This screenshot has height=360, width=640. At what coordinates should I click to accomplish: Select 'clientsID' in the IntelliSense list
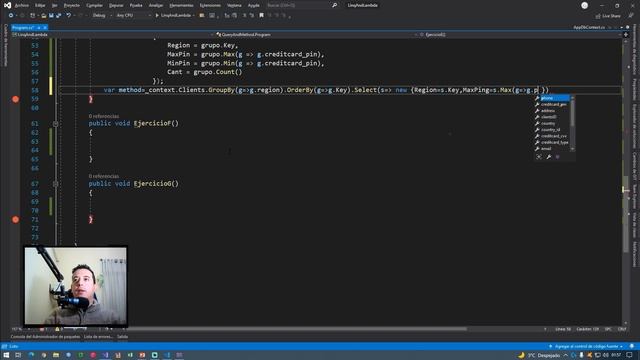point(552,117)
